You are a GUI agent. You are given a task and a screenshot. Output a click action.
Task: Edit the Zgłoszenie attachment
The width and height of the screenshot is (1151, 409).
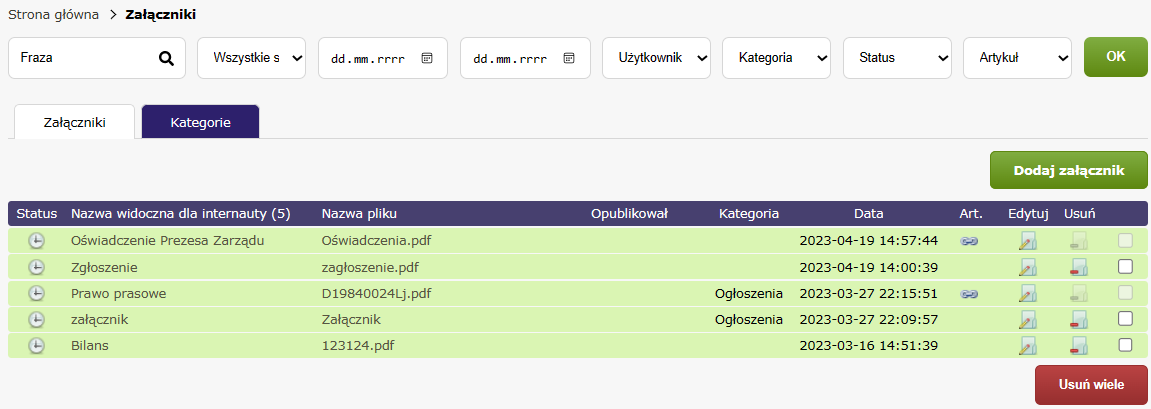pos(1027,267)
